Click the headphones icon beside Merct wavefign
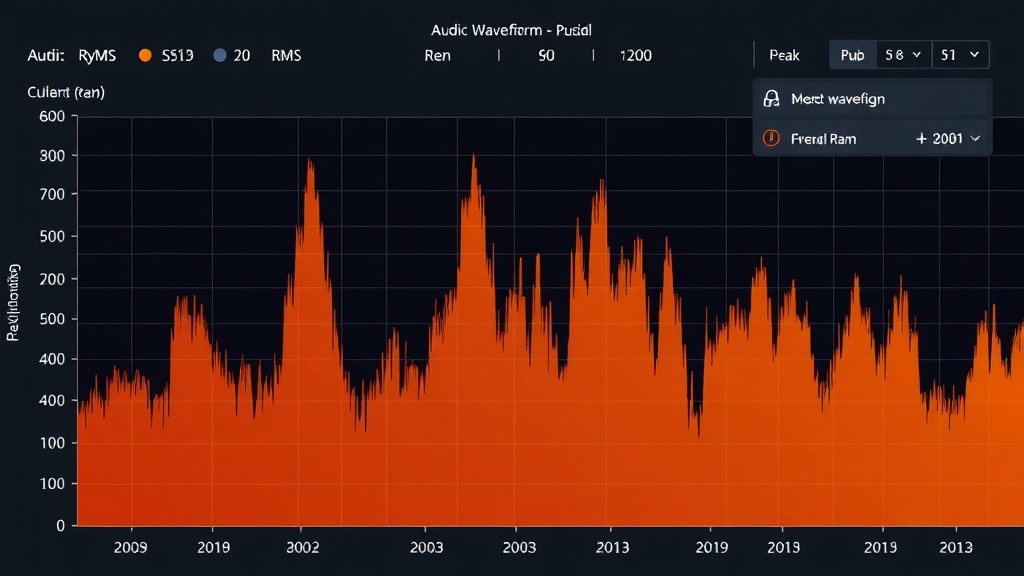The width and height of the screenshot is (1024, 576). tap(771, 99)
